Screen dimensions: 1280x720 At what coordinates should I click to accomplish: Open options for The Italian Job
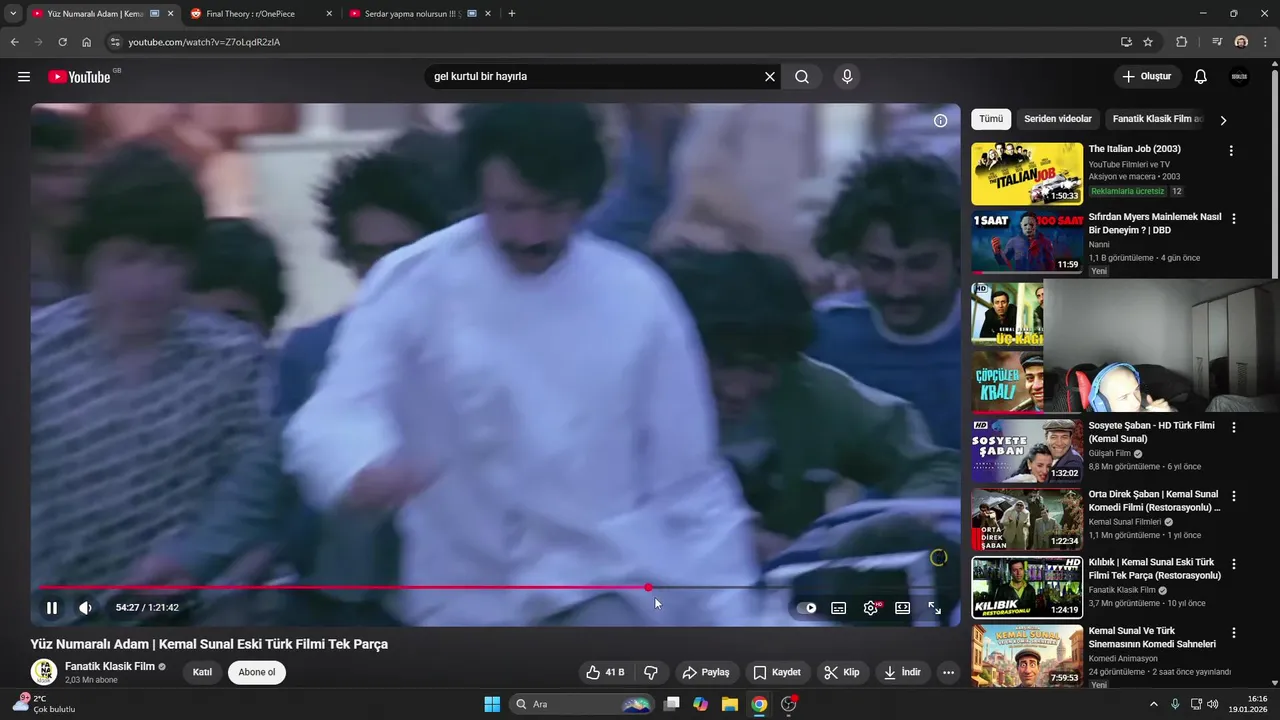click(x=1231, y=151)
